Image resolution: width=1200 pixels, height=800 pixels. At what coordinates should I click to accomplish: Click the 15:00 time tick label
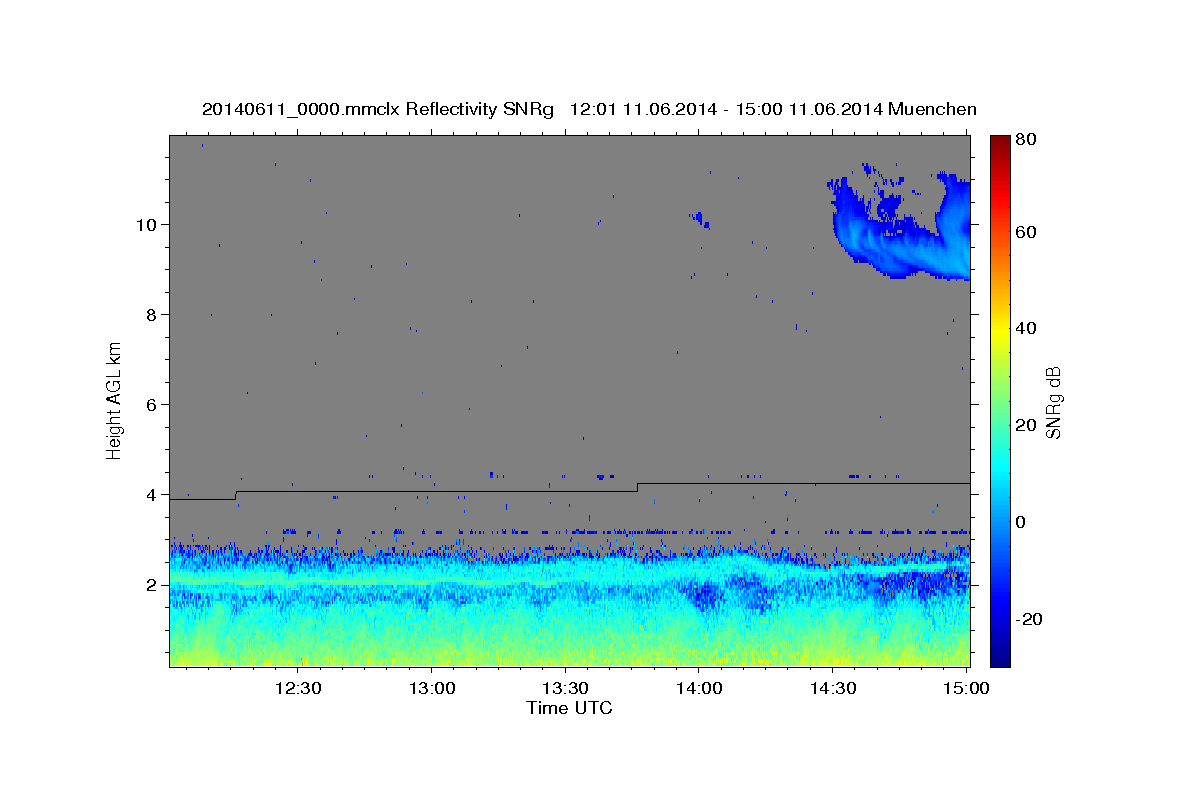pyautogui.click(x=965, y=688)
